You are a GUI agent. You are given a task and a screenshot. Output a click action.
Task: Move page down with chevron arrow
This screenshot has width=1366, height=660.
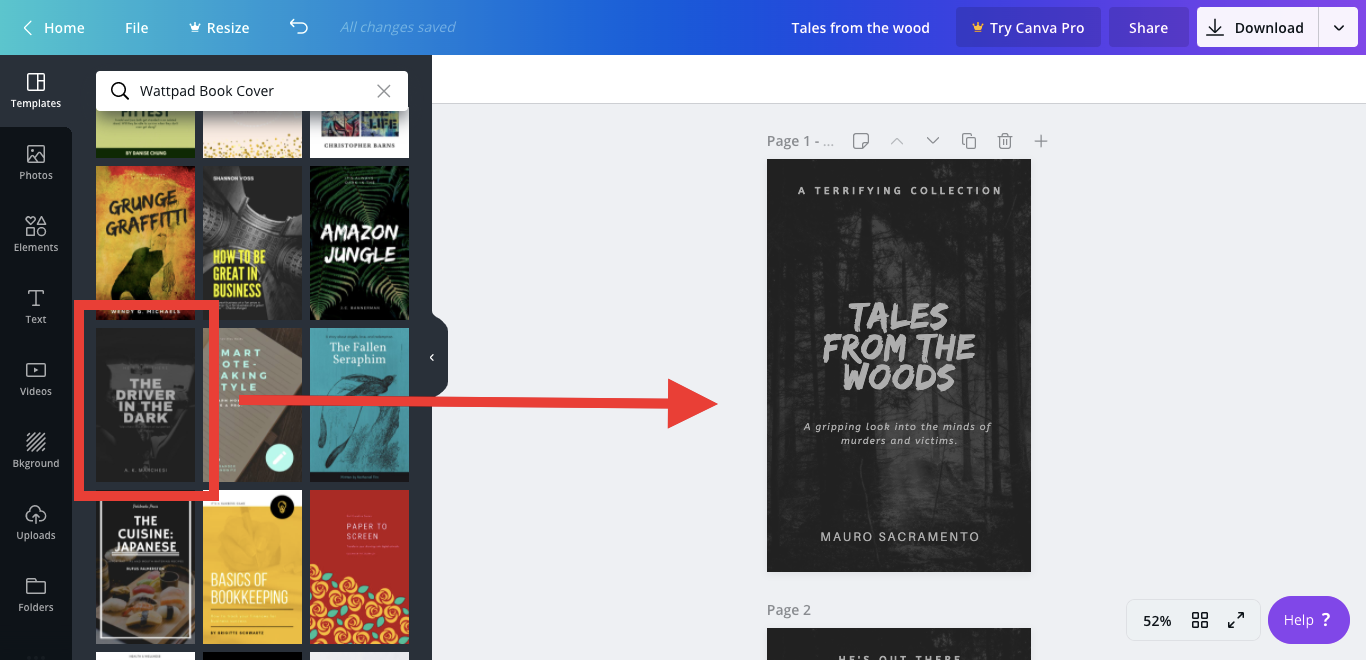coord(933,141)
